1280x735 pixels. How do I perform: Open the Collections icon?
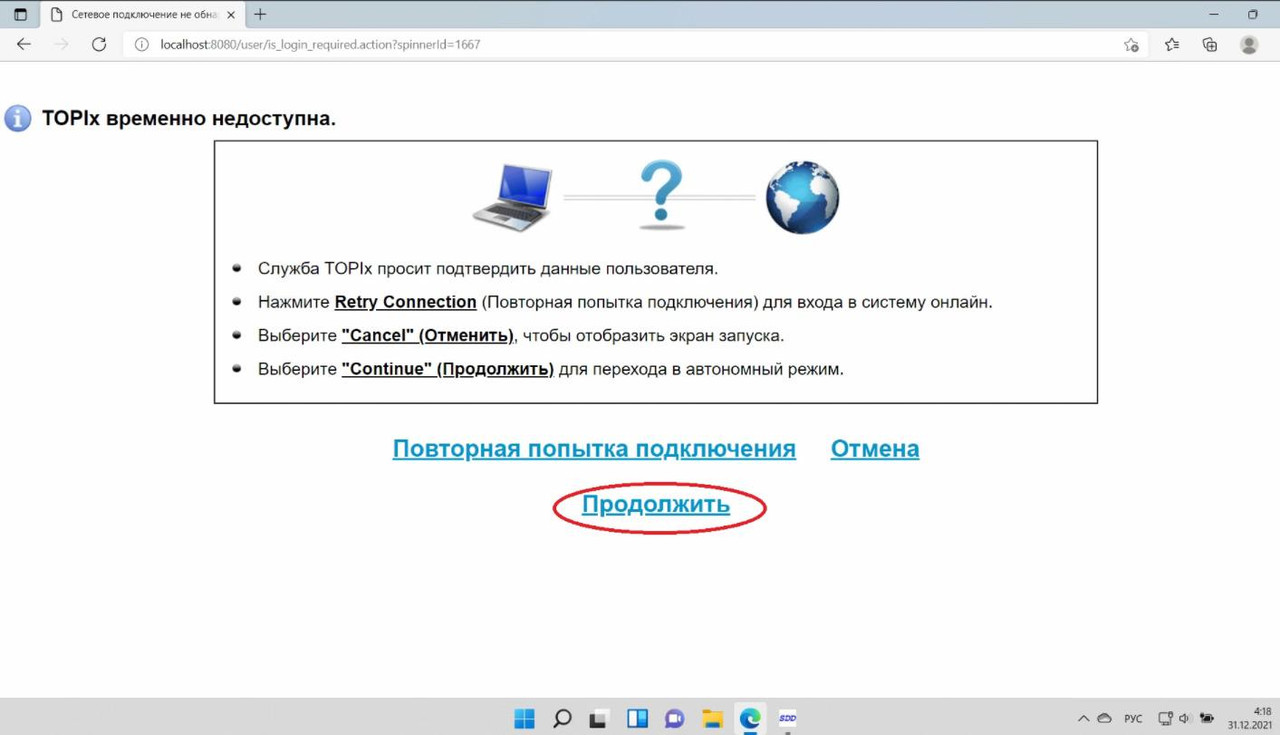1210,44
